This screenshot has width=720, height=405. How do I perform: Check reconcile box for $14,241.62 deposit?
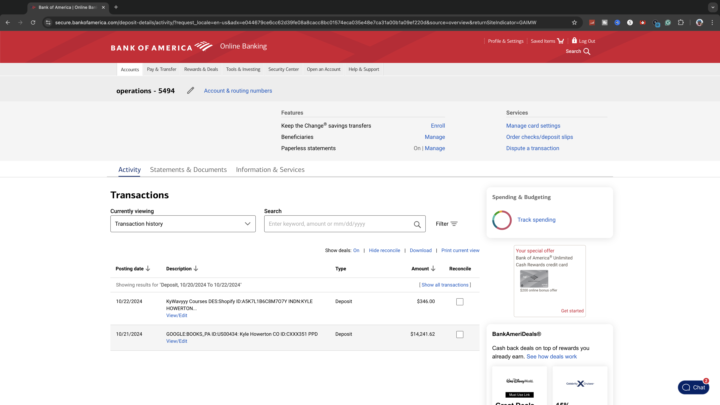coord(460,334)
